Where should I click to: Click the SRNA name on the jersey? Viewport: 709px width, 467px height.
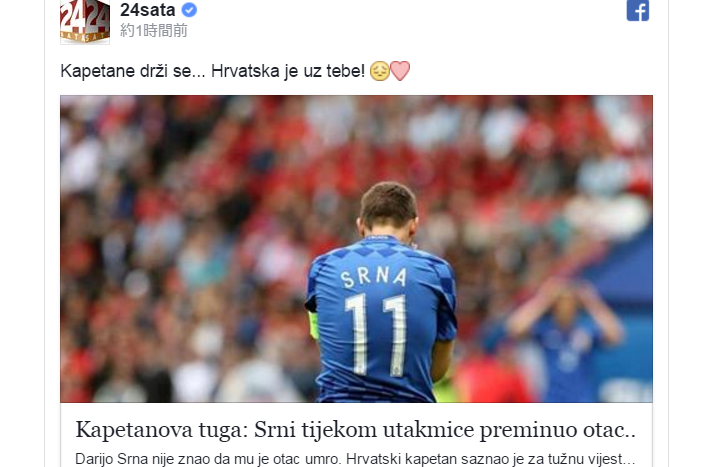(x=373, y=277)
